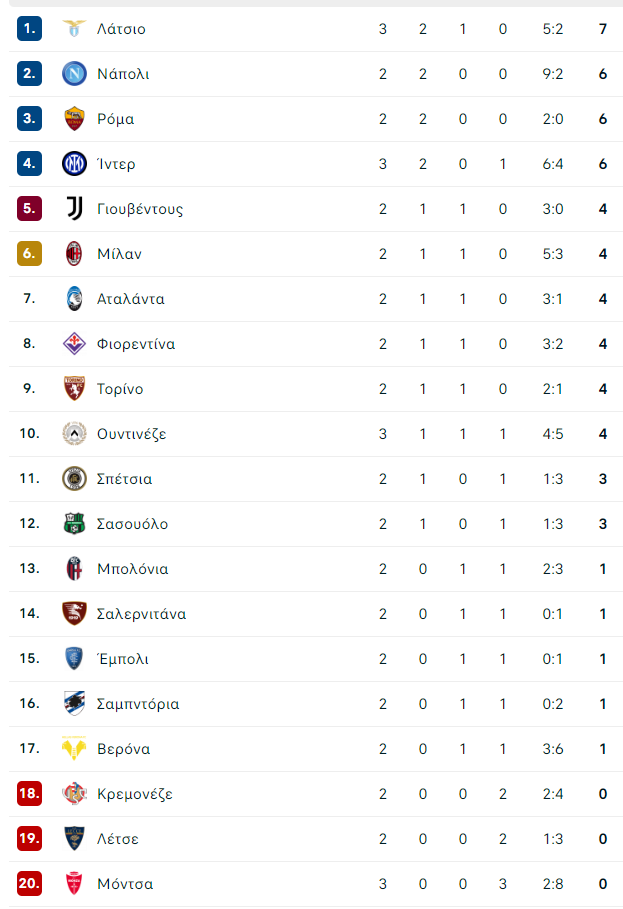Click the Μόντσα row at rank 20
Screen dimensions: 623x909
tap(316, 883)
